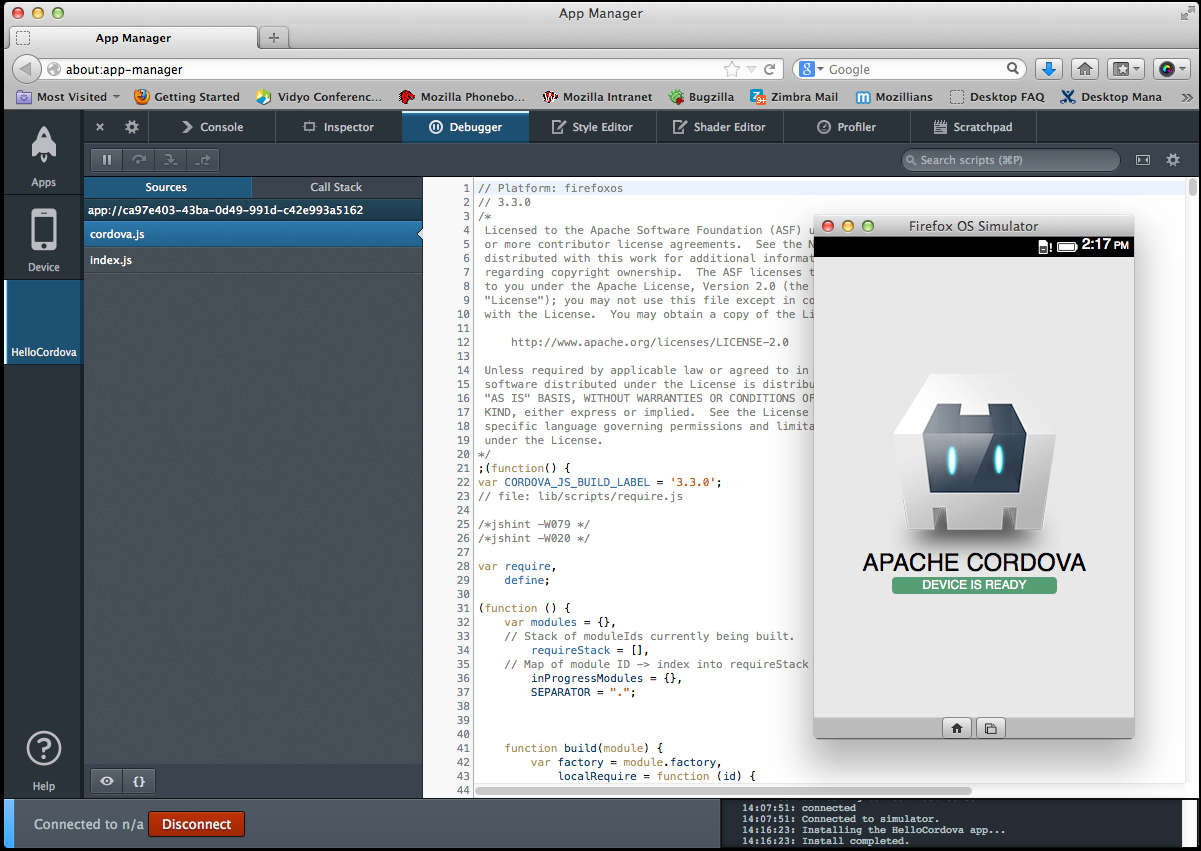Open debugger options gear icon
The image size is (1201, 851).
coord(1173,160)
